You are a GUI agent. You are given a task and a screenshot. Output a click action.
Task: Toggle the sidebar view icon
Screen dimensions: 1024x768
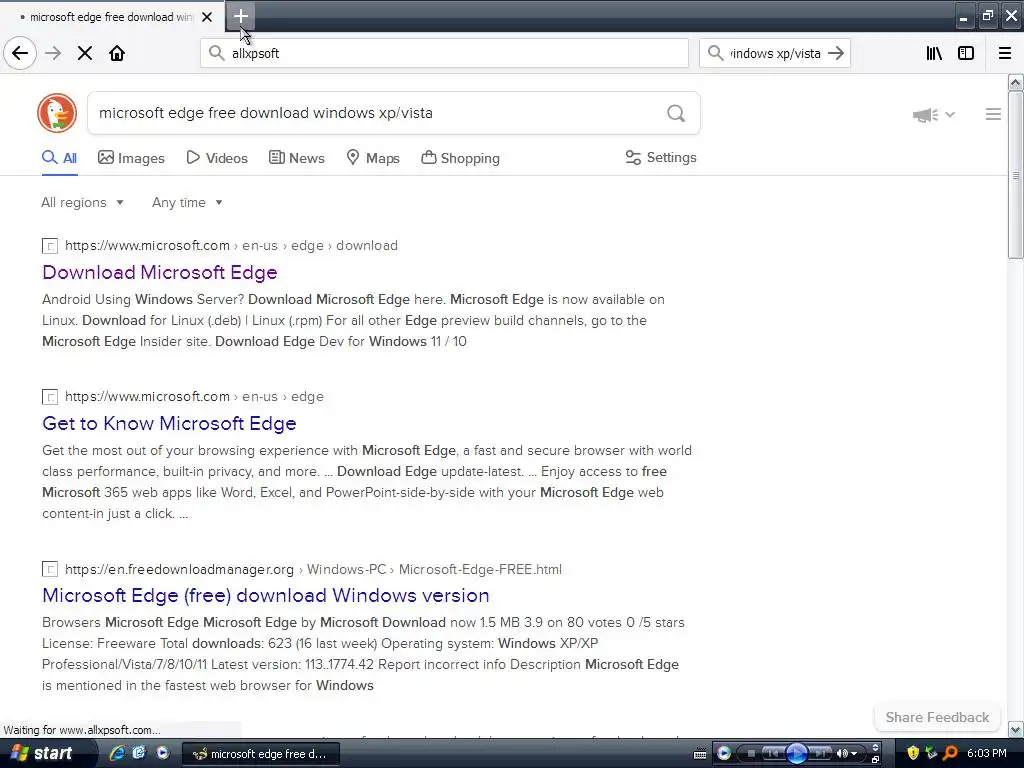[966, 53]
